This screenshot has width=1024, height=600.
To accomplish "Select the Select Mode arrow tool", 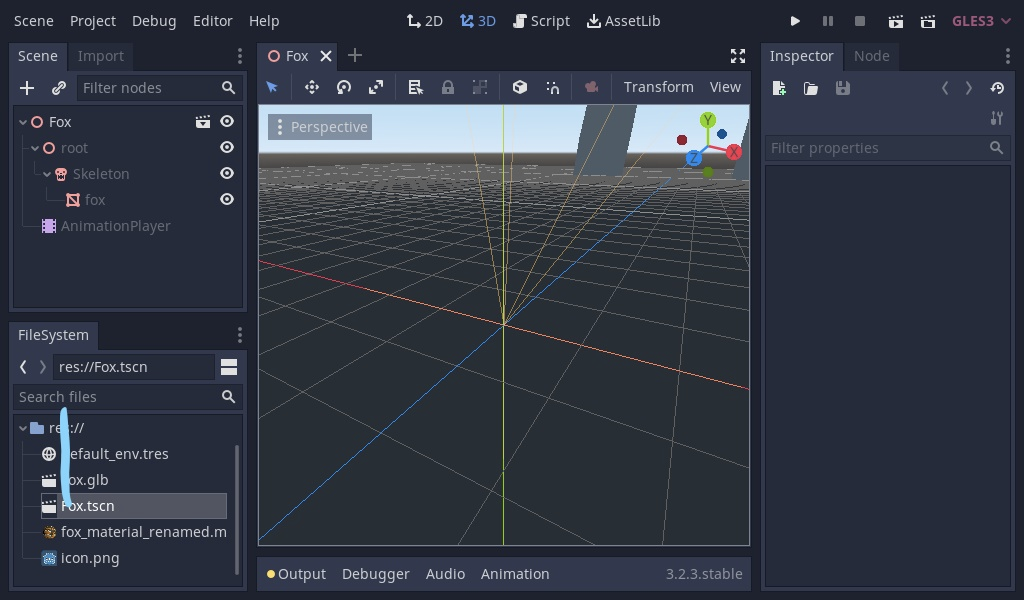I will [272, 87].
